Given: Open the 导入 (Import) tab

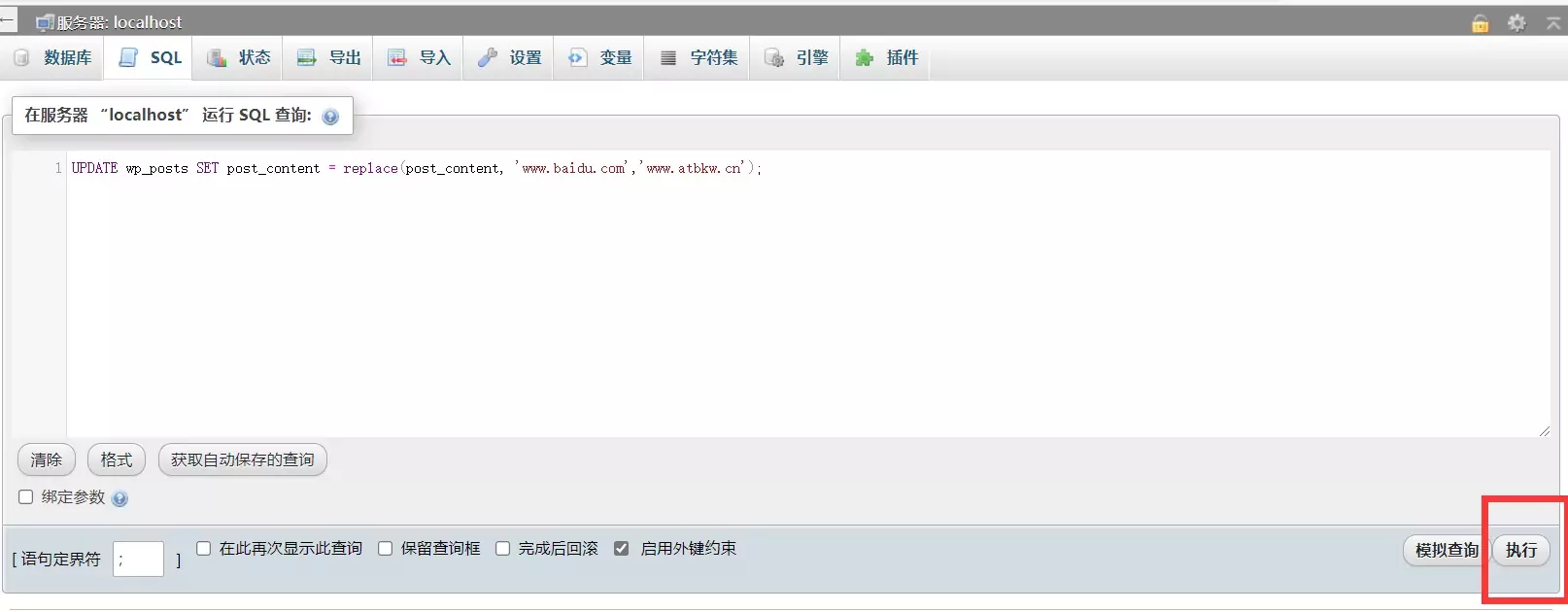Looking at the screenshot, I should tap(420, 58).
